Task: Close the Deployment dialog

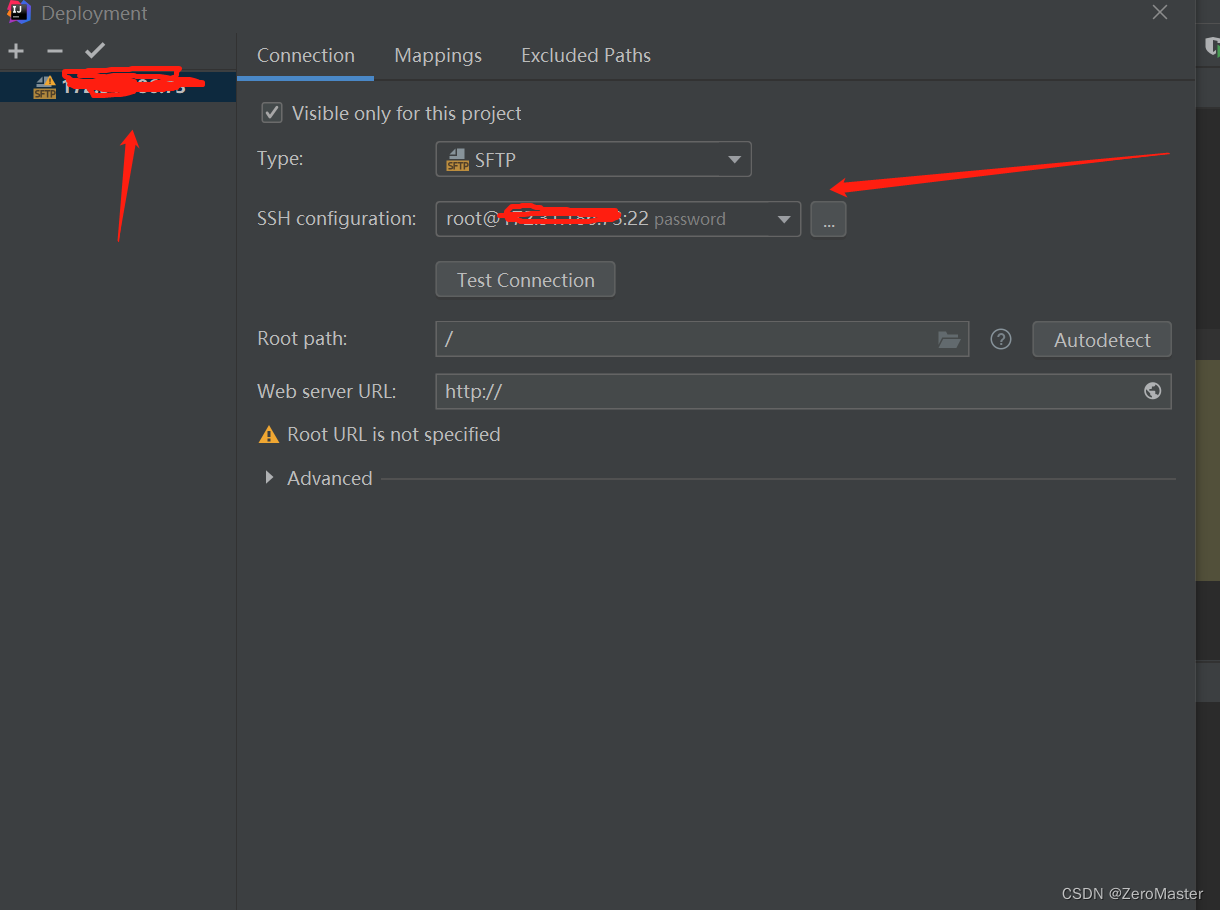Action: pos(1160,13)
